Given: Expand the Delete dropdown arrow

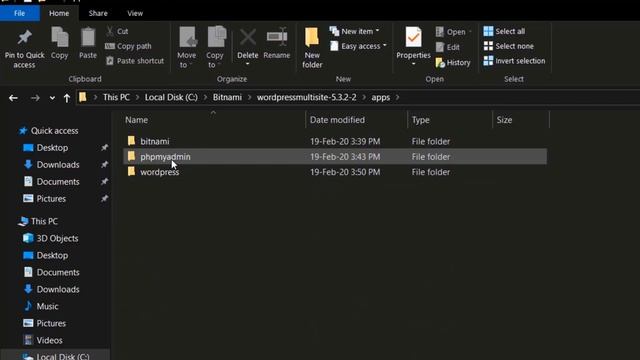Looking at the screenshot, I should [x=247, y=64].
